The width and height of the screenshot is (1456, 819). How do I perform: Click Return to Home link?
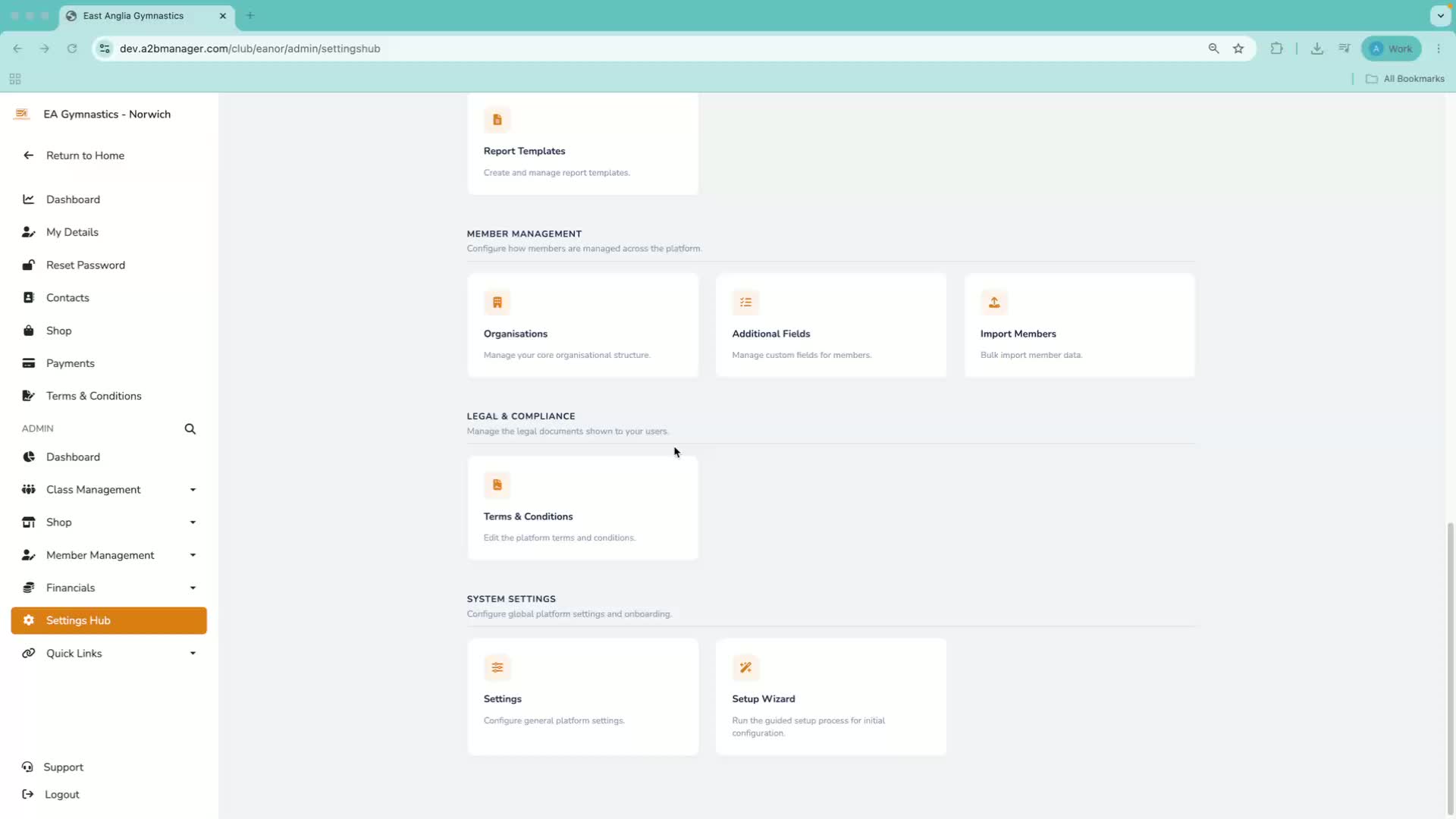(85, 155)
